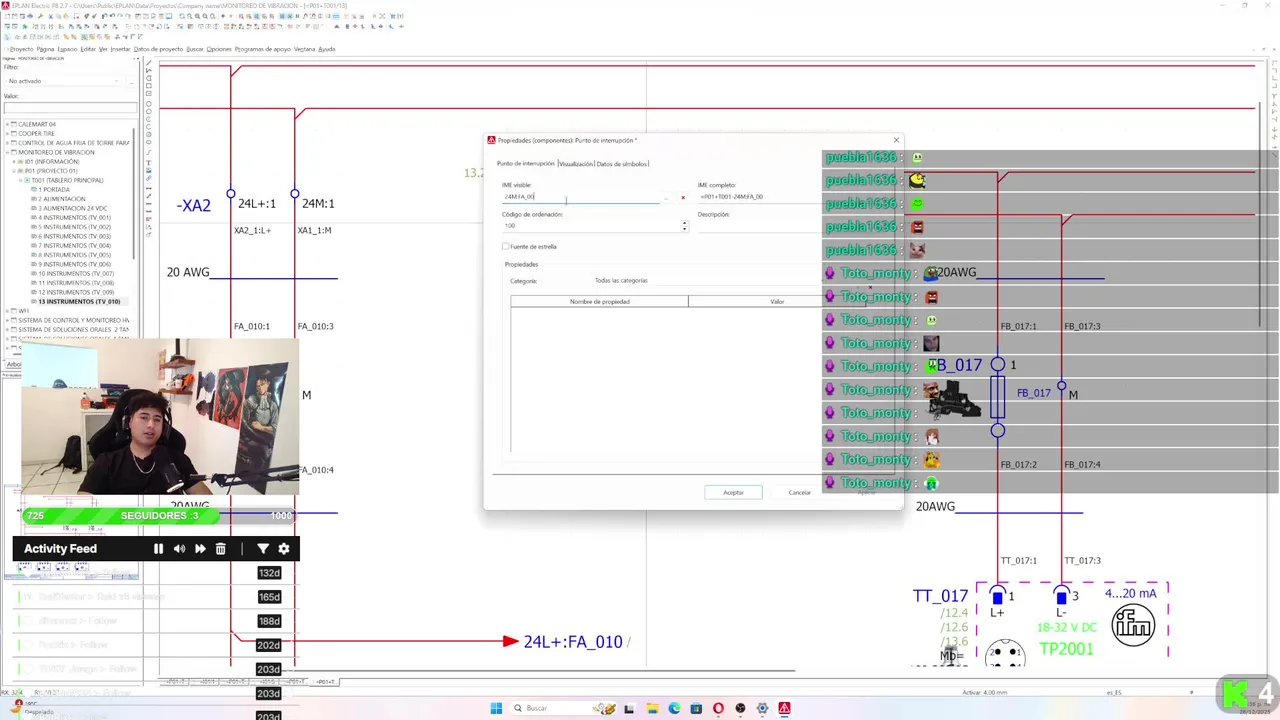Open Opciones menu
The height and width of the screenshot is (720, 1280).
click(x=219, y=49)
